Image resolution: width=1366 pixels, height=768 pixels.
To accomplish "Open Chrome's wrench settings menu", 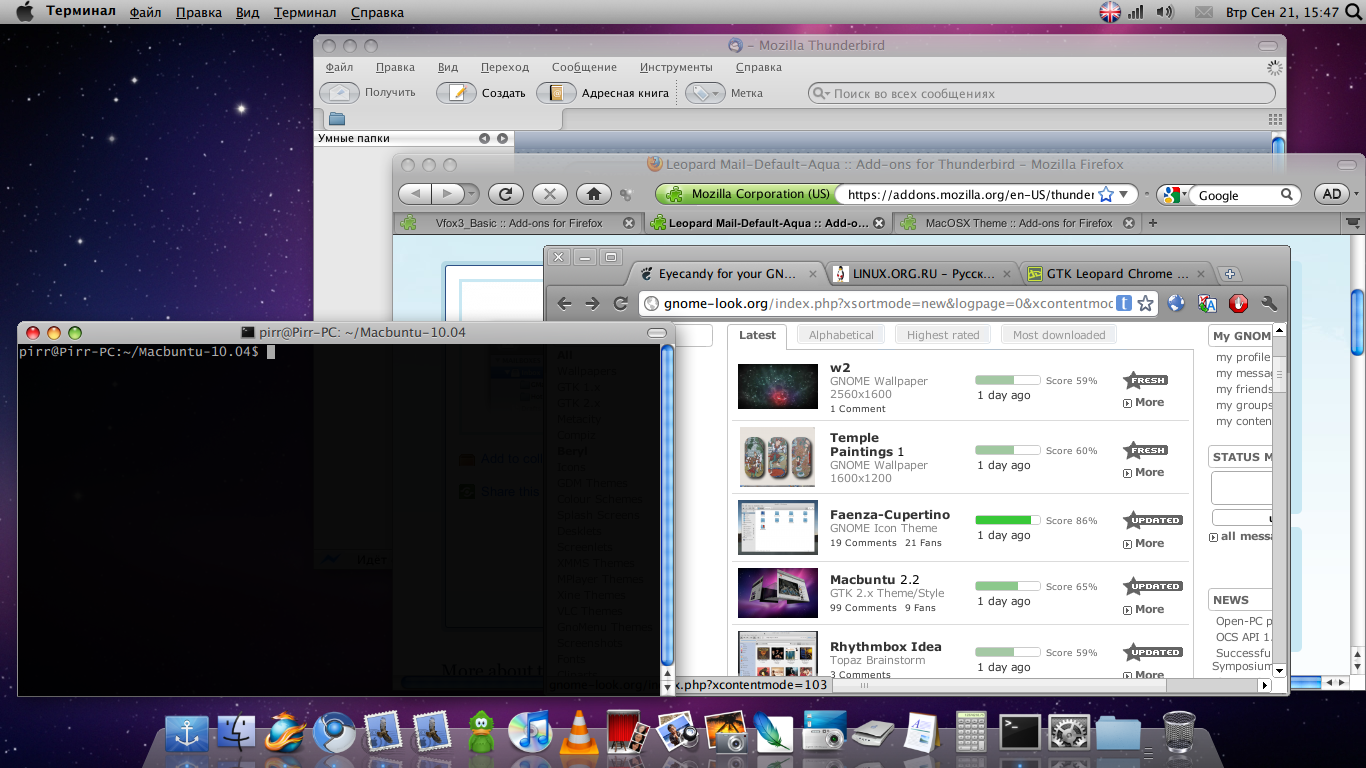I will (1270, 303).
